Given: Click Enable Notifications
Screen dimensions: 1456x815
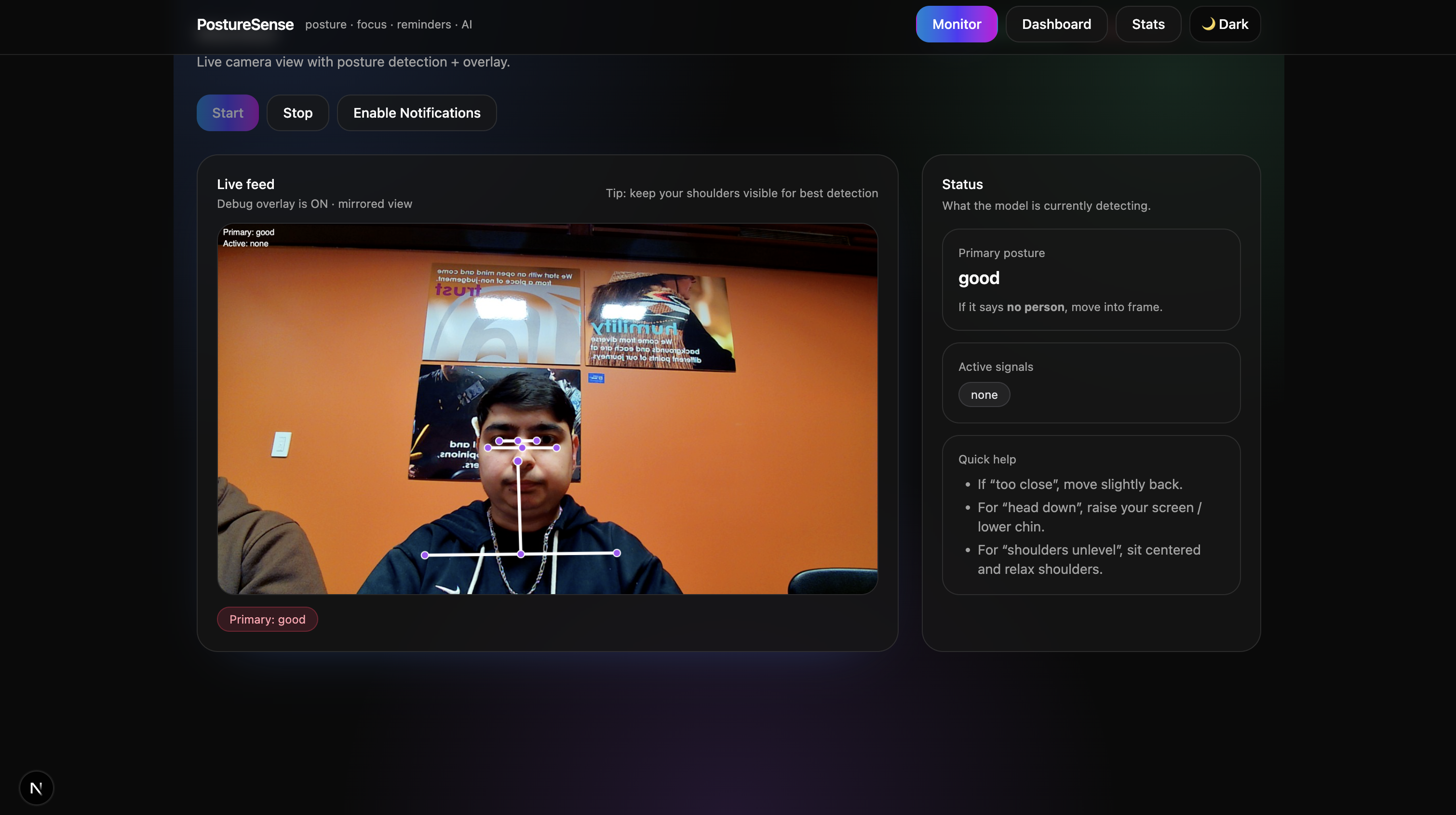Looking at the screenshot, I should coord(417,113).
